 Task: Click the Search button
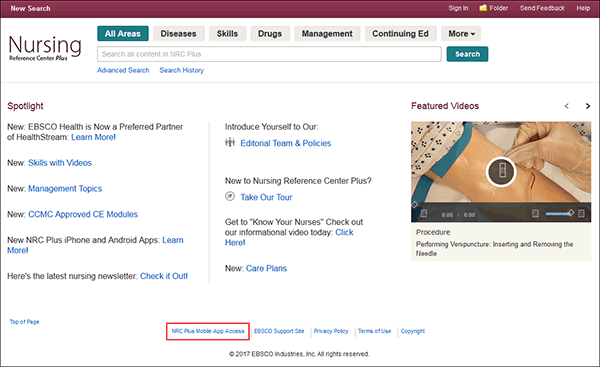(467, 54)
